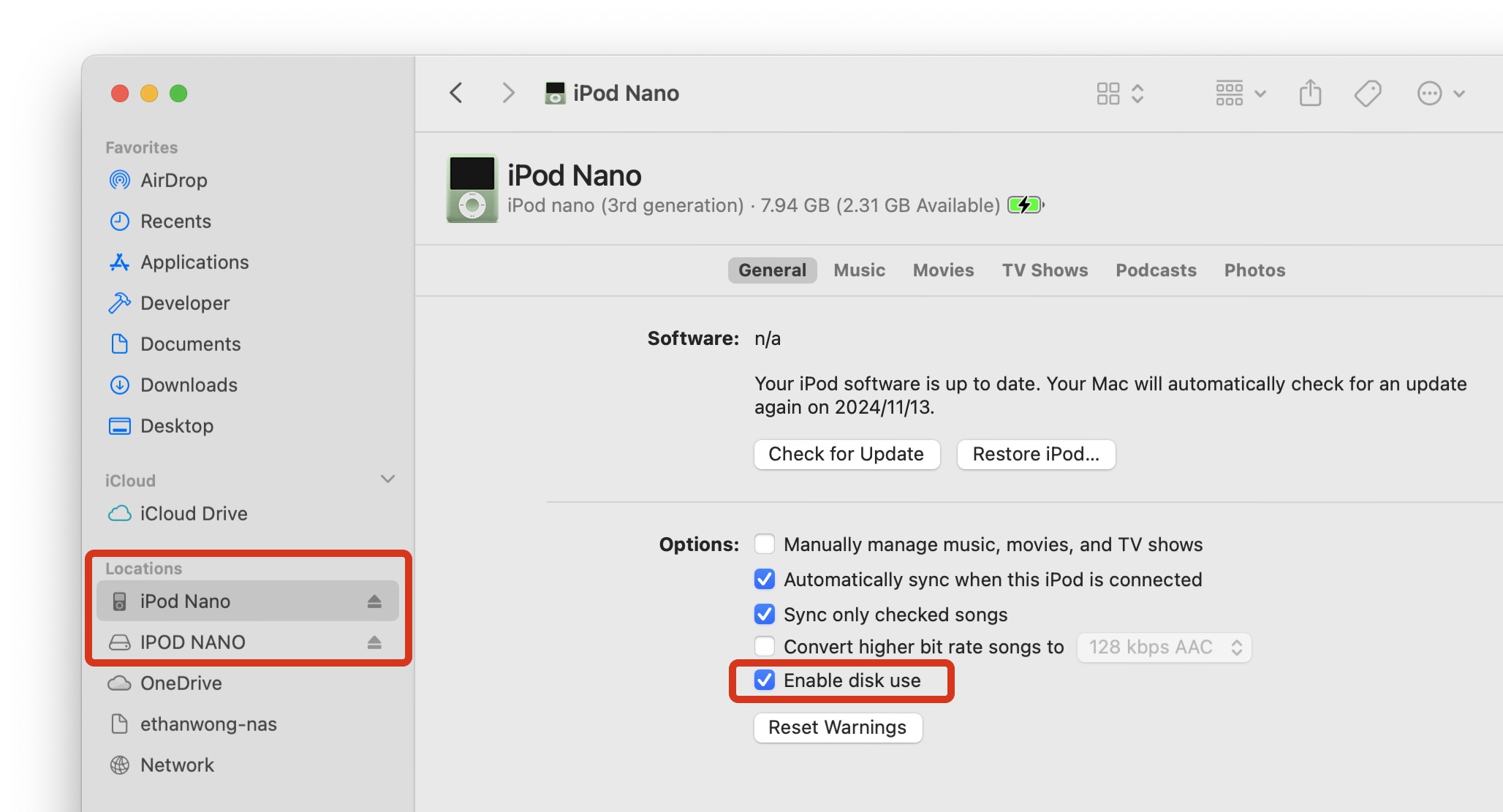This screenshot has width=1503, height=812.
Task: Click the large iPod nano device image
Action: pyautogui.click(x=472, y=189)
